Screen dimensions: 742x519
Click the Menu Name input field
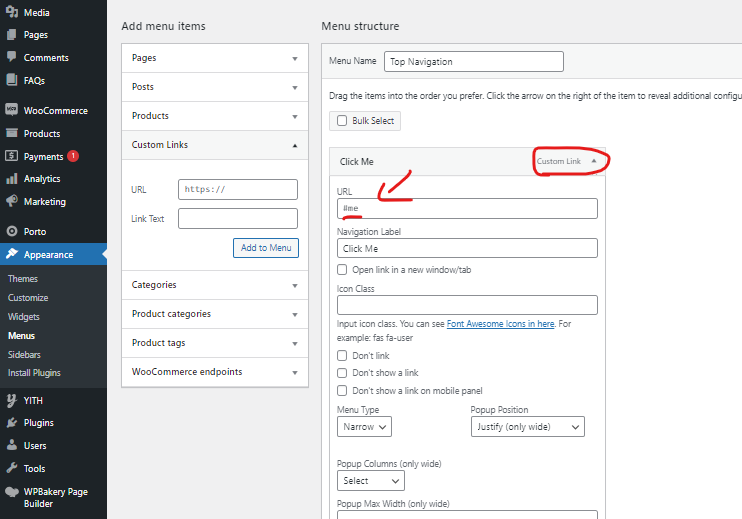click(474, 62)
